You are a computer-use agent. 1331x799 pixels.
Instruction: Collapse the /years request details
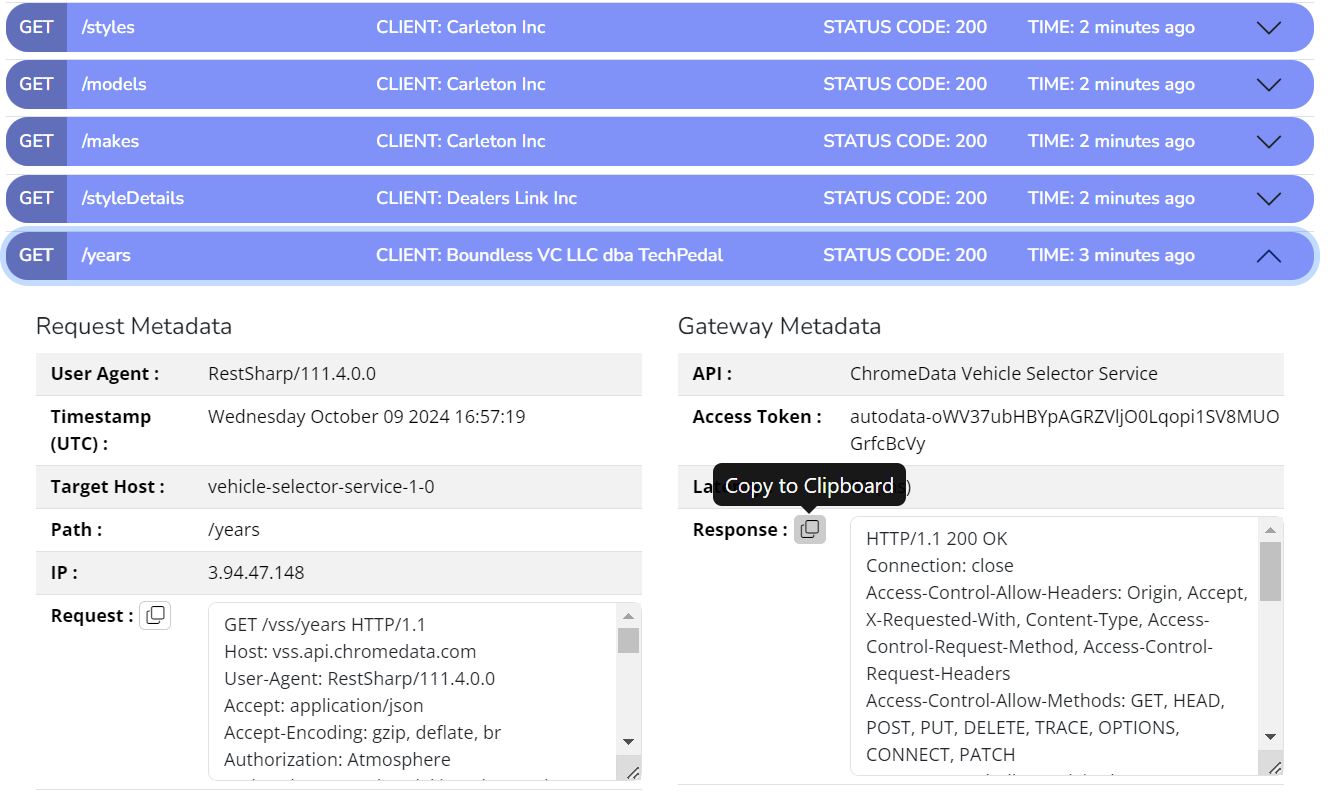pyautogui.click(x=1268, y=256)
